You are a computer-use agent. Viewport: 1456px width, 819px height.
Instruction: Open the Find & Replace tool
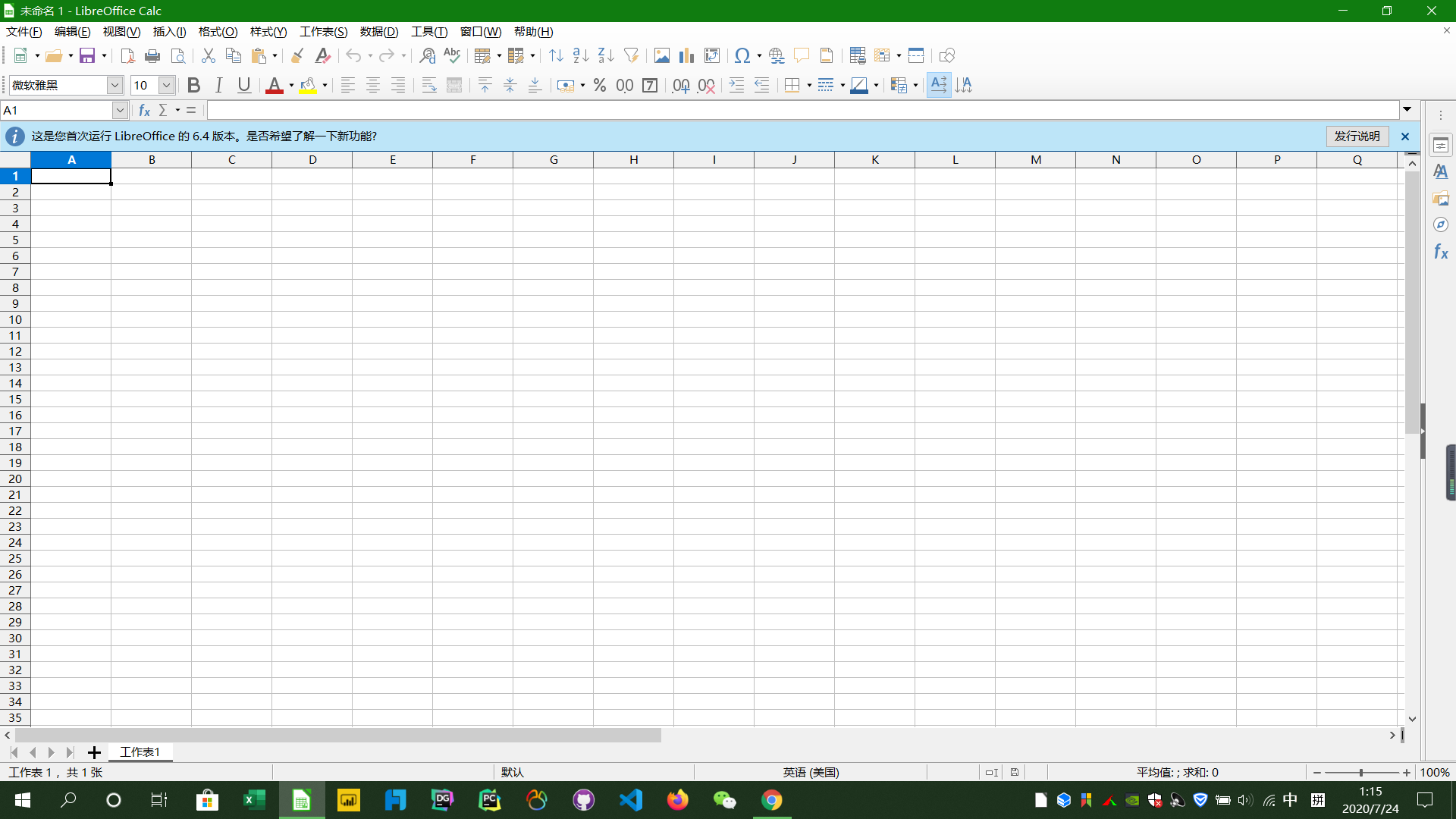click(x=427, y=55)
